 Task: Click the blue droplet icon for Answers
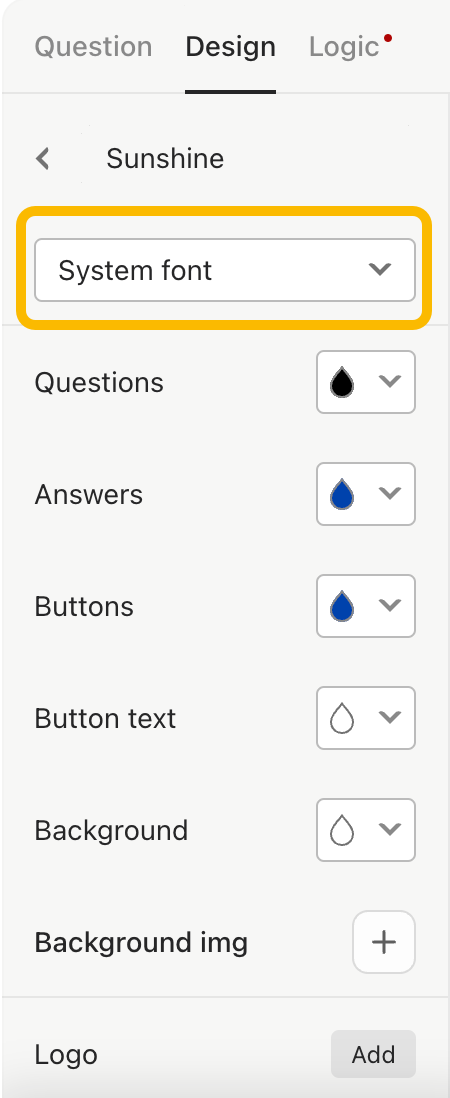point(342,494)
